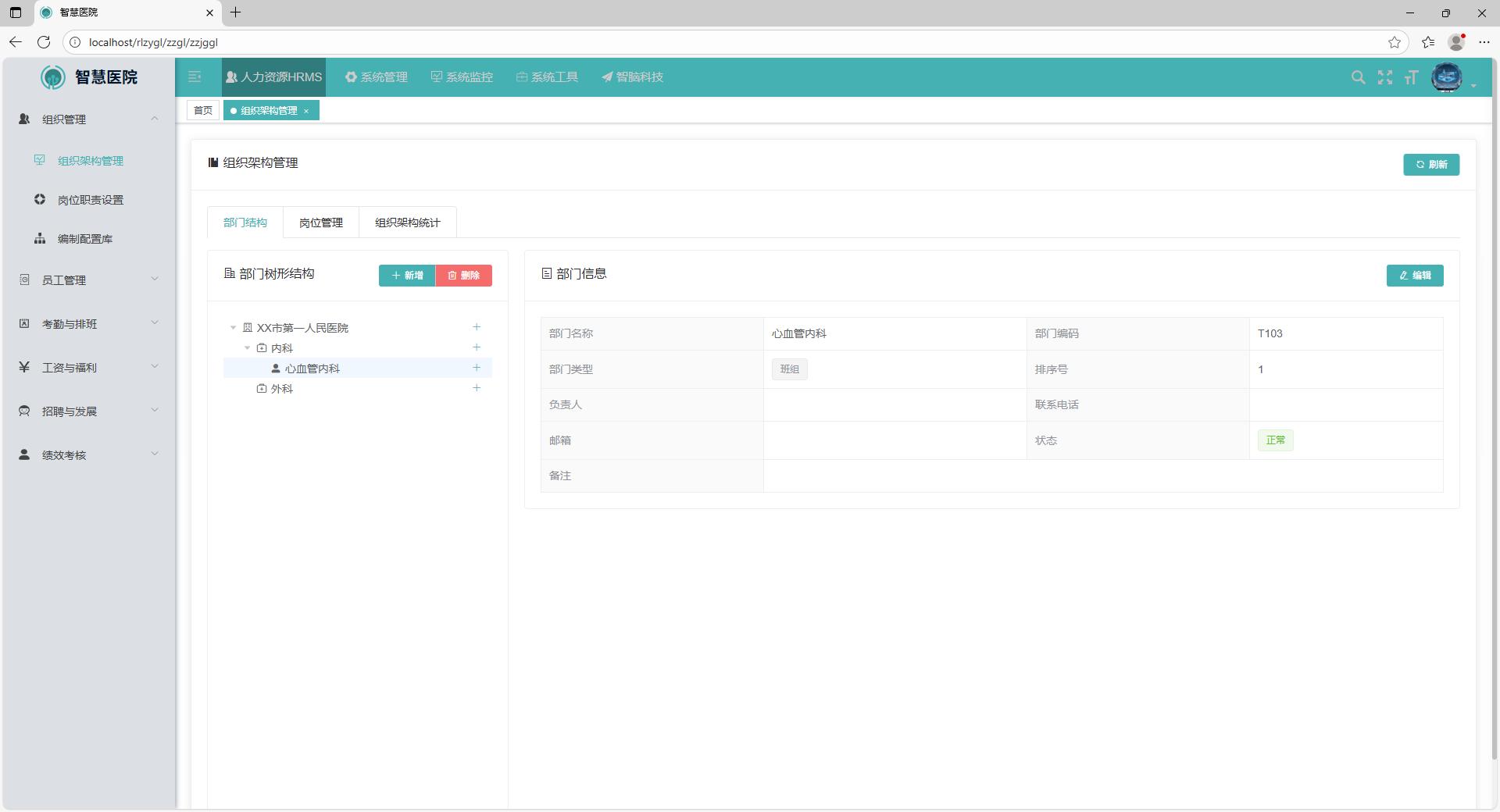Close the 组织架构管理 page tab
Viewport: 1500px width, 812px height.
coord(306,111)
